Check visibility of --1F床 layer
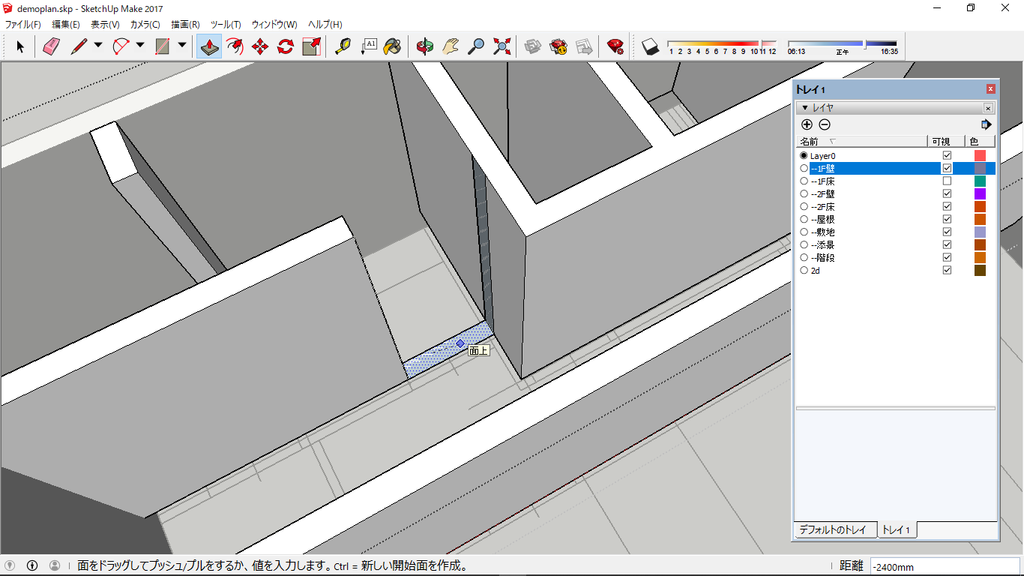1024x576 pixels. [x=947, y=181]
